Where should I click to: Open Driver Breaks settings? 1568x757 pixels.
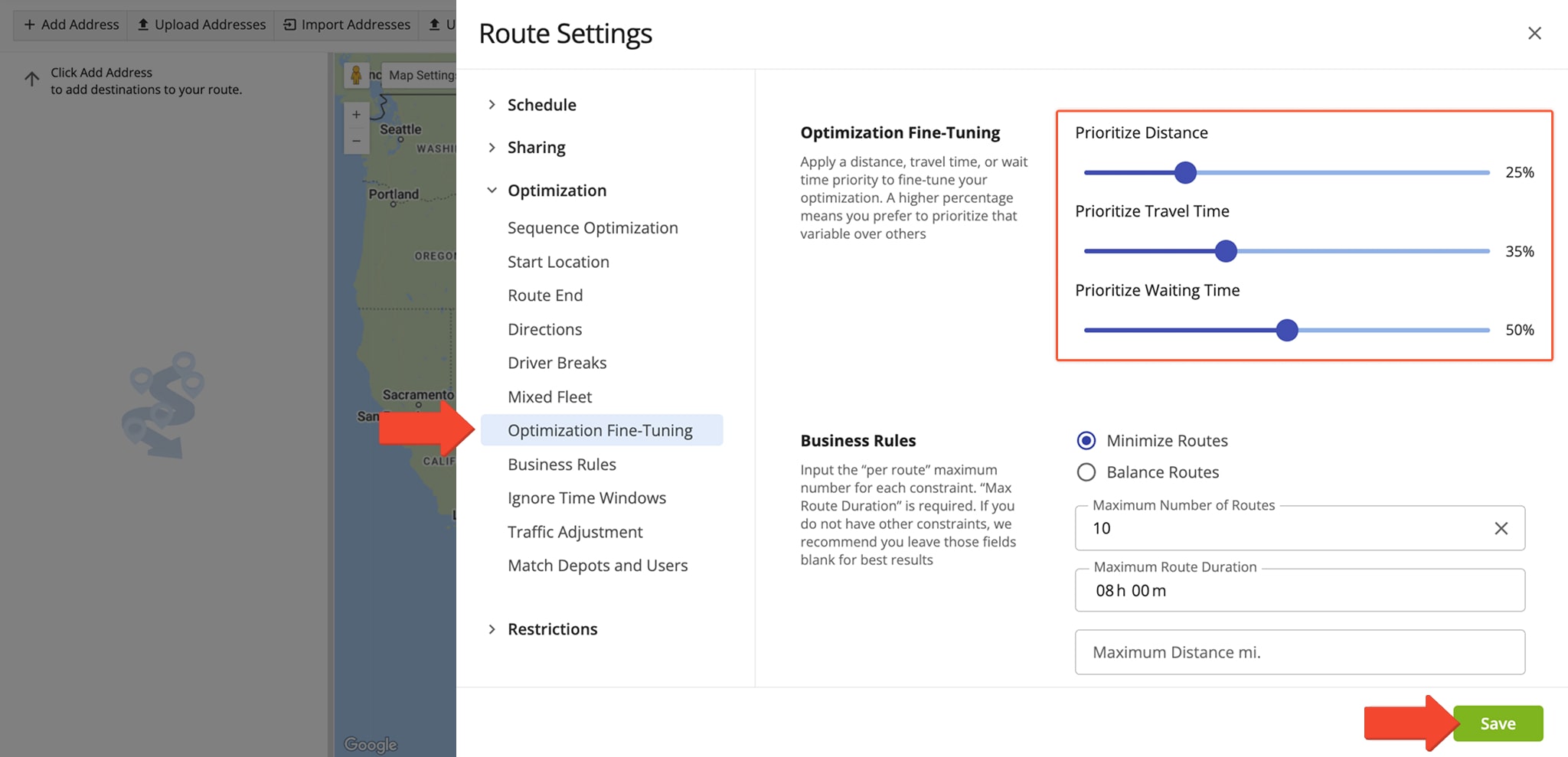[557, 363]
